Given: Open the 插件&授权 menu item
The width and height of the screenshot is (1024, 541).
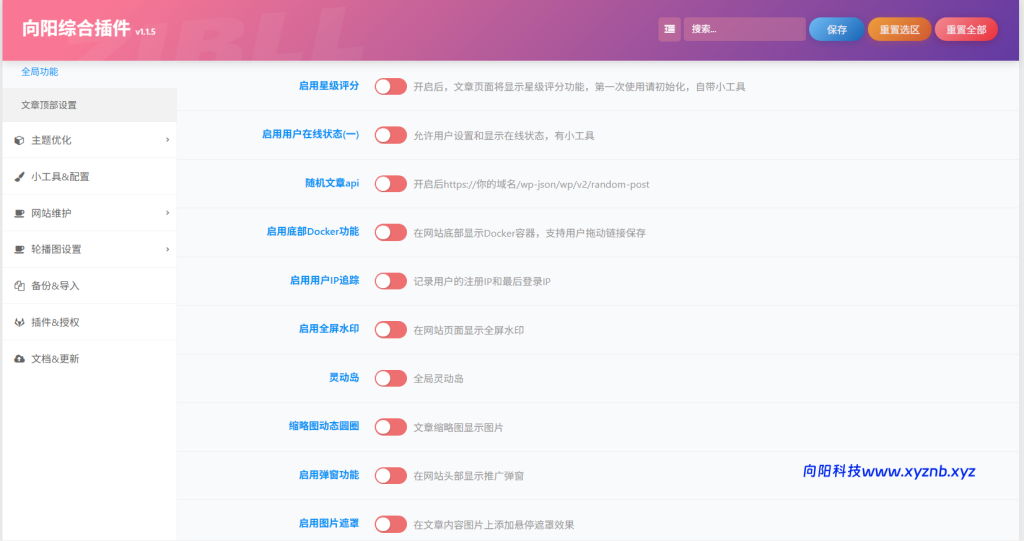Looking at the screenshot, I should tap(89, 322).
